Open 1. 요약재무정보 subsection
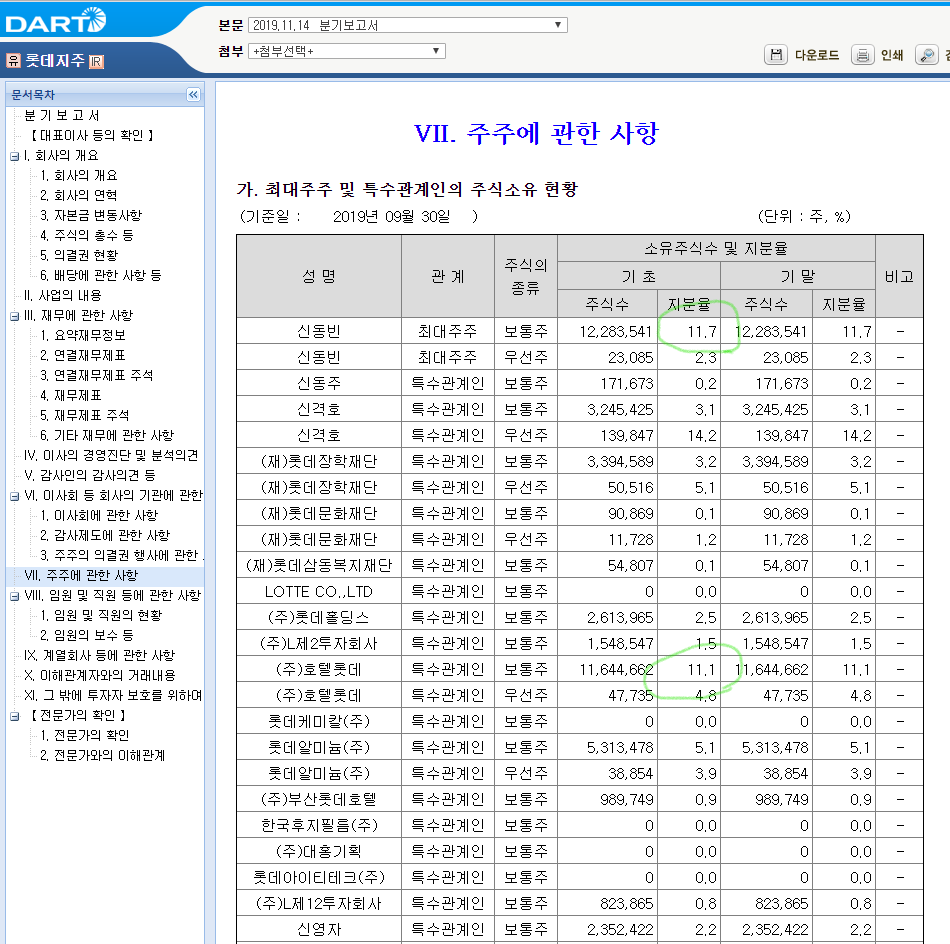 coord(83,335)
